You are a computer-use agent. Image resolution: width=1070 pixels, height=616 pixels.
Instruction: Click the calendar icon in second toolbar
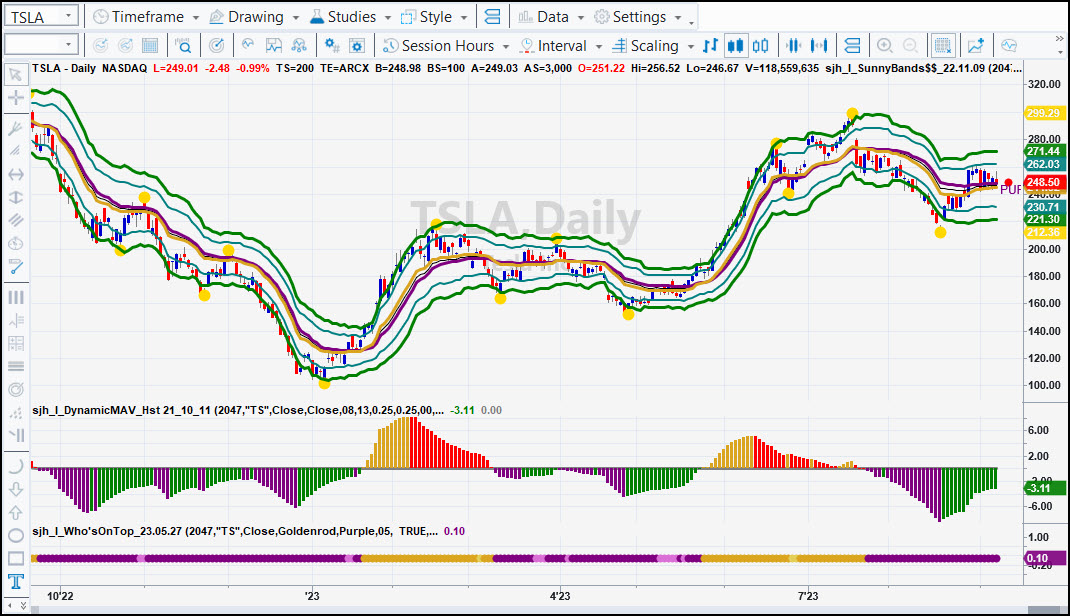pos(149,46)
